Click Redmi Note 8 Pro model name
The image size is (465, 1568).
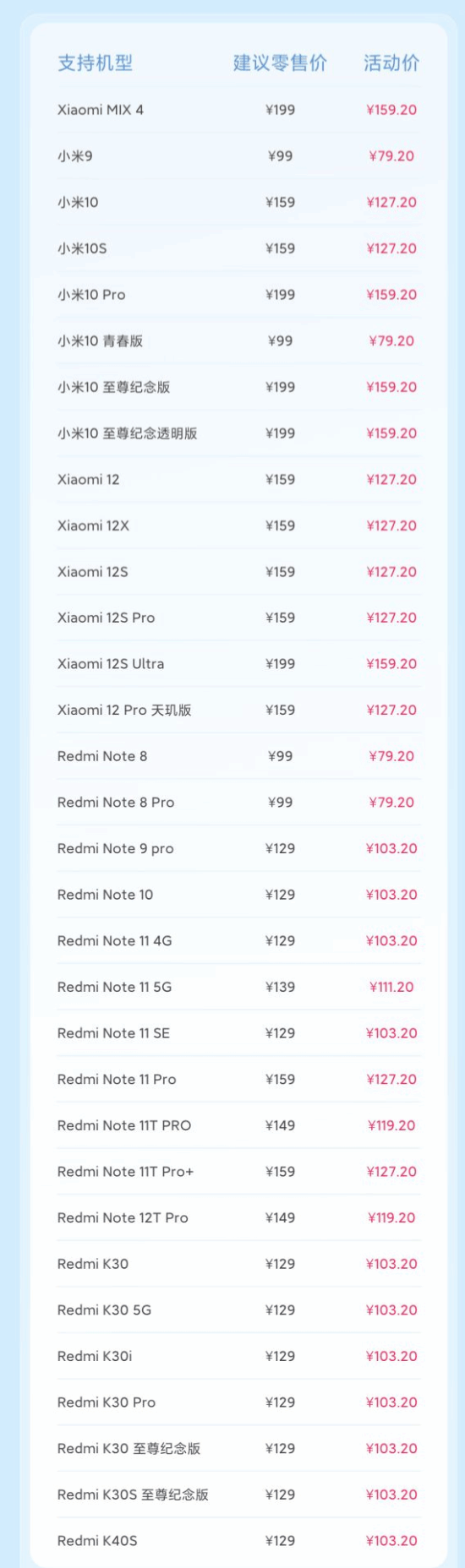tap(116, 803)
